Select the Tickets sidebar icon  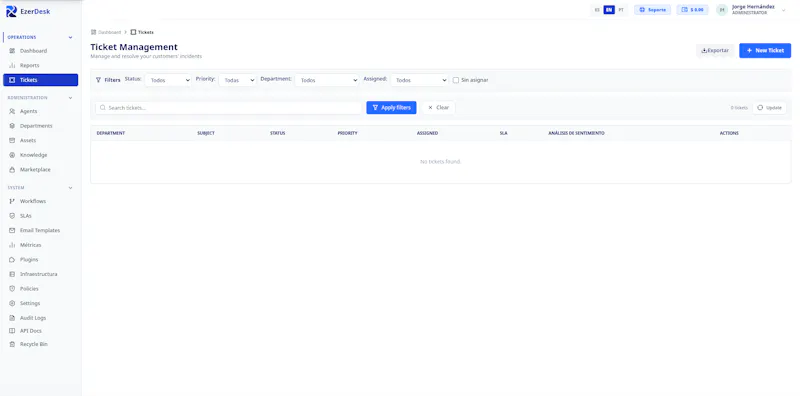[x=12, y=80]
